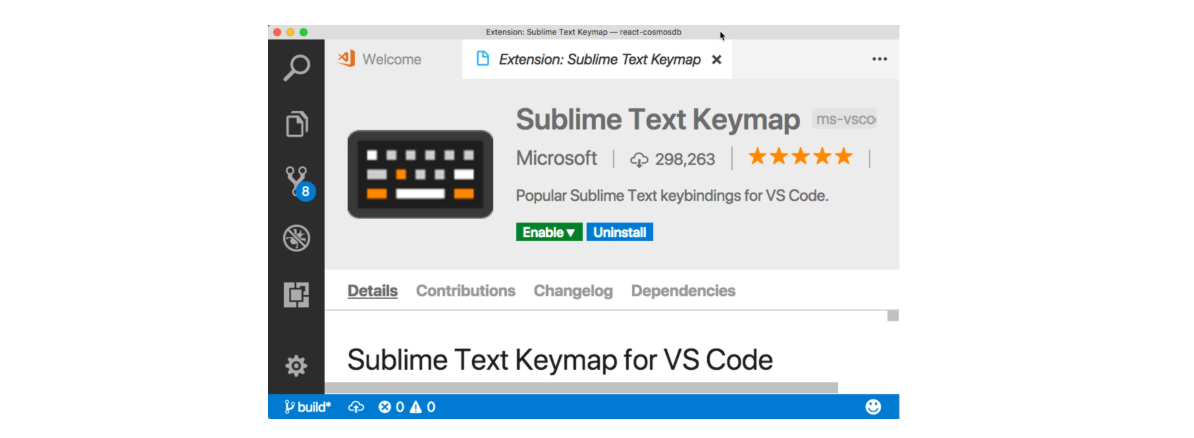Select the Extension: Sublime Text Keymap tab
This screenshot has height=438, width=1194.
598,59
